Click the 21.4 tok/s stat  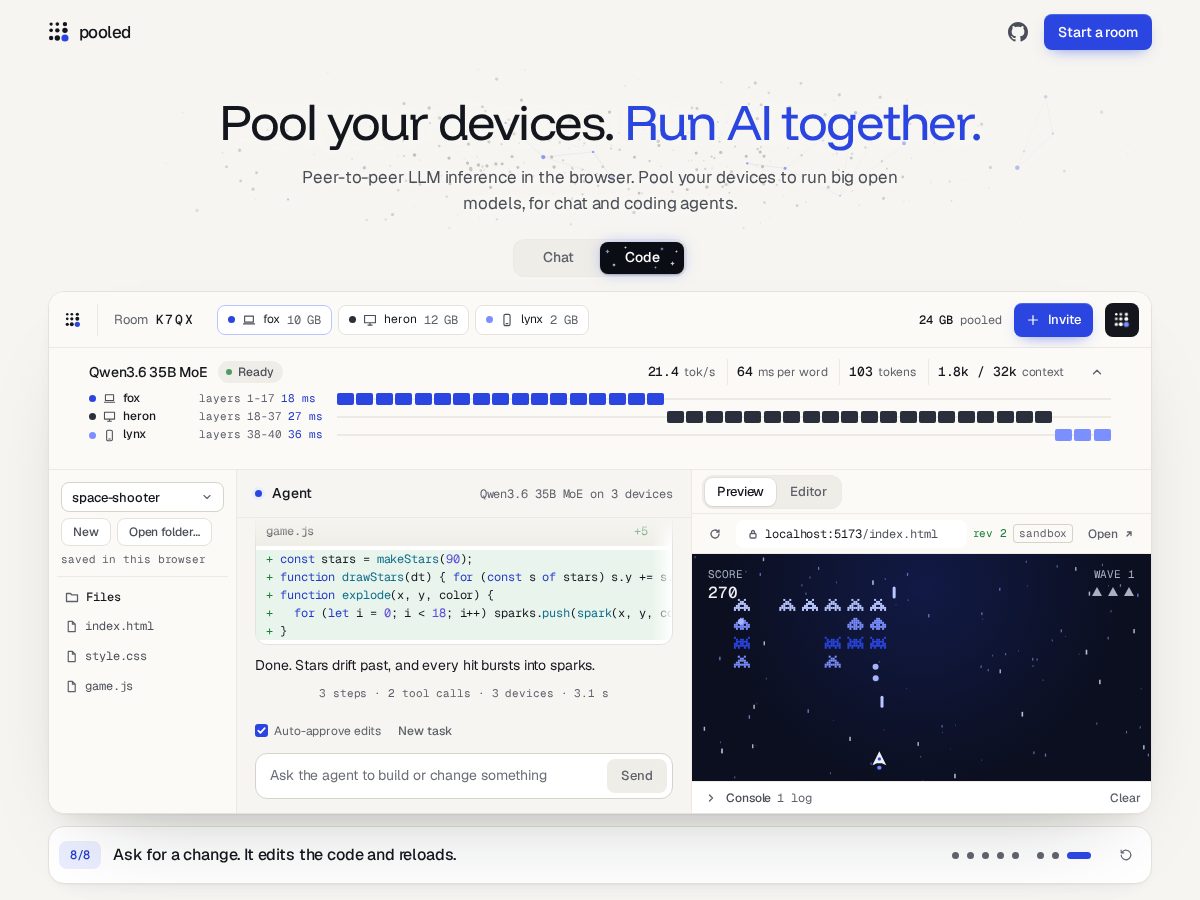pyautogui.click(x=681, y=372)
